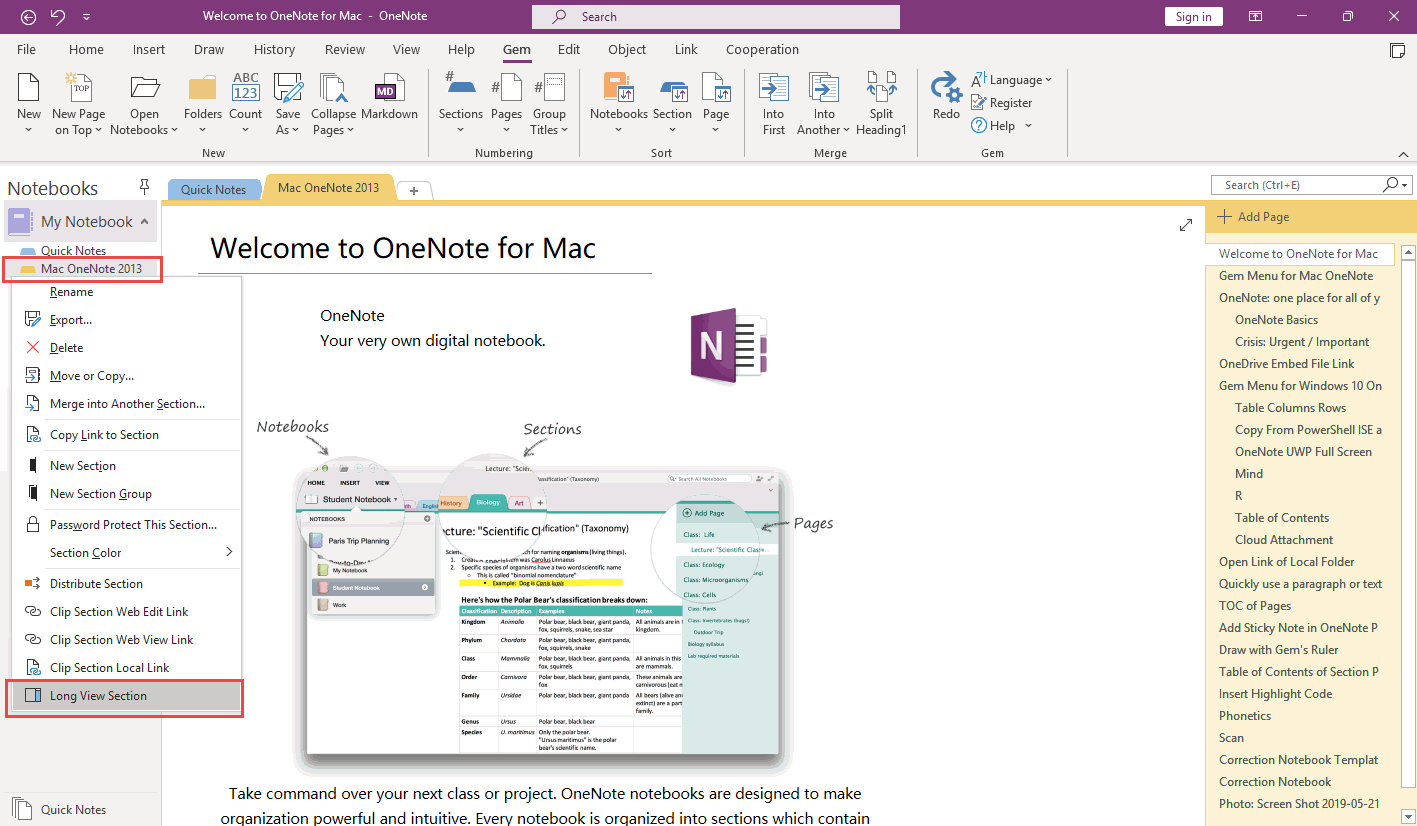
Task: Click the Redo gear icon
Action: [x=946, y=88]
